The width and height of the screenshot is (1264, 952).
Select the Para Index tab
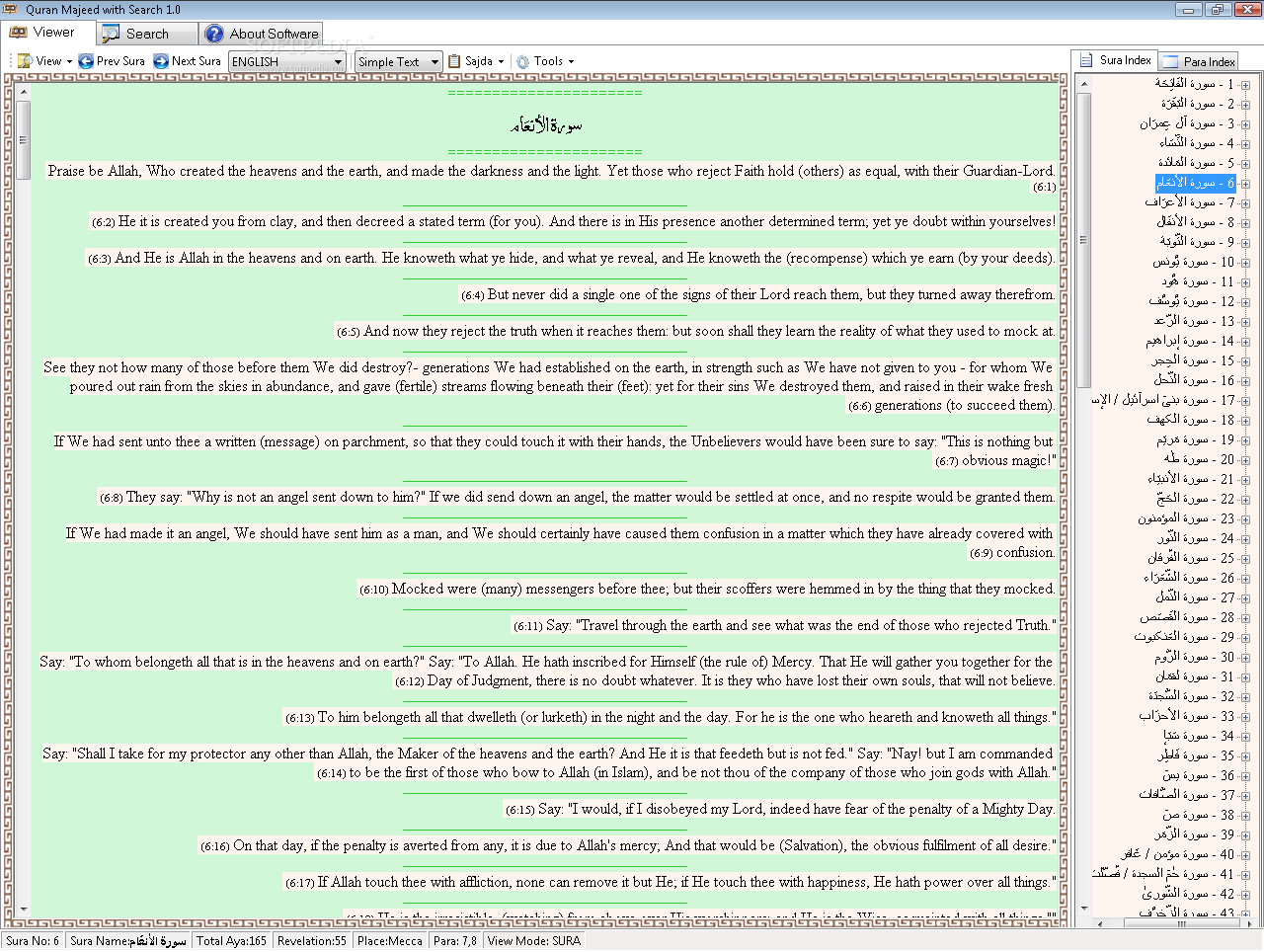pyautogui.click(x=1199, y=61)
